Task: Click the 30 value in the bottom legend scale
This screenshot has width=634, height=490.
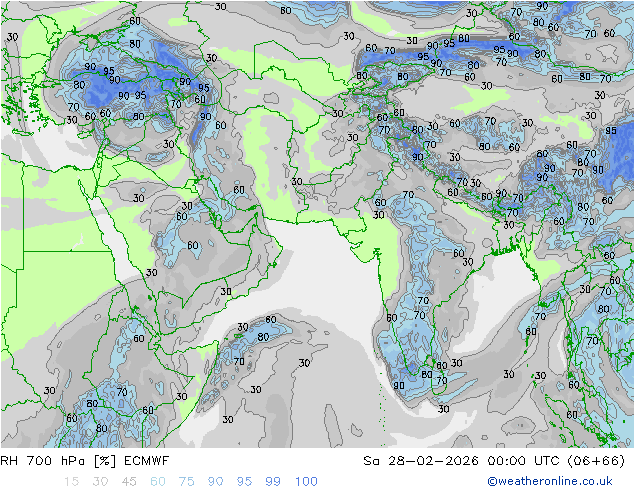Action: (x=100, y=481)
